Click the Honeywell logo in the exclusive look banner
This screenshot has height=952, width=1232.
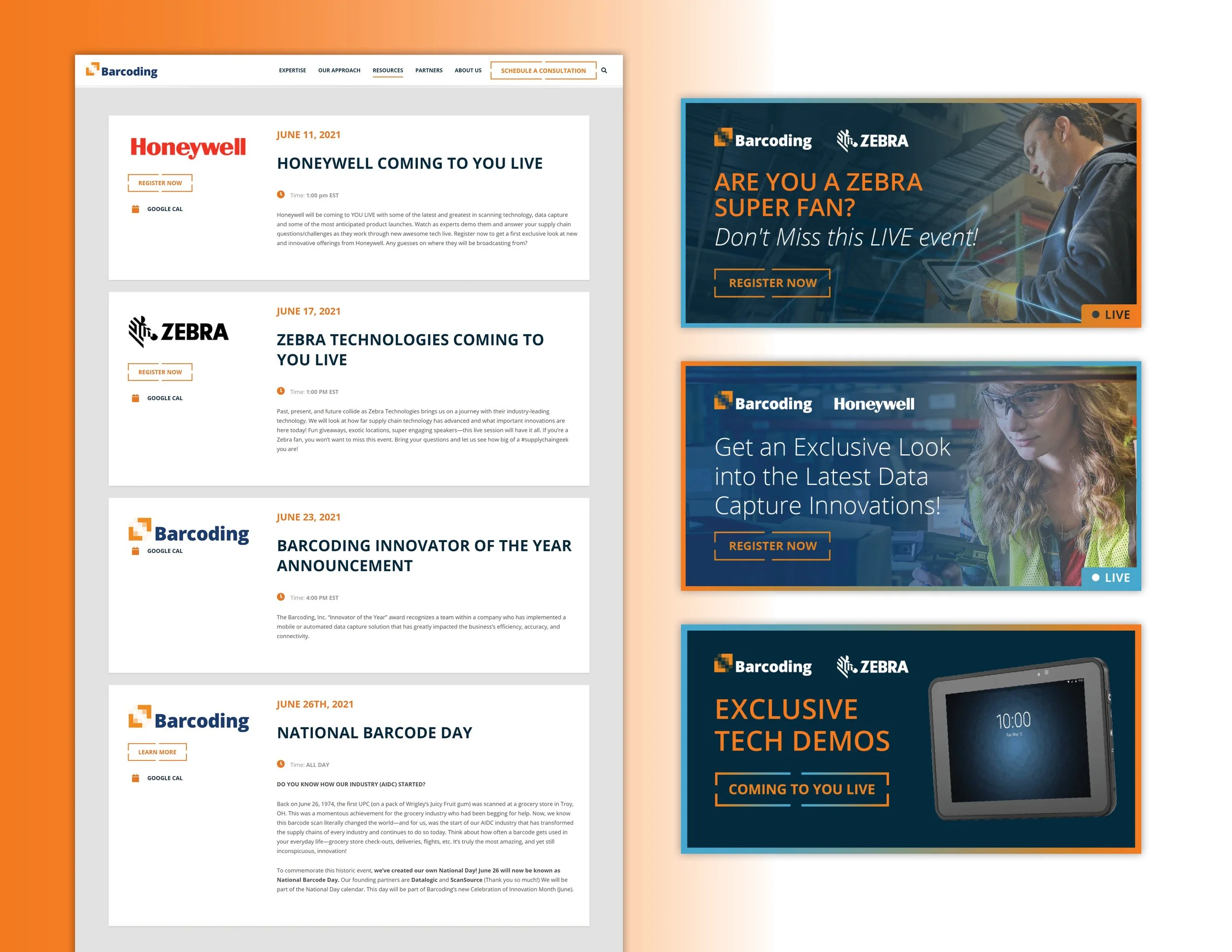point(874,404)
